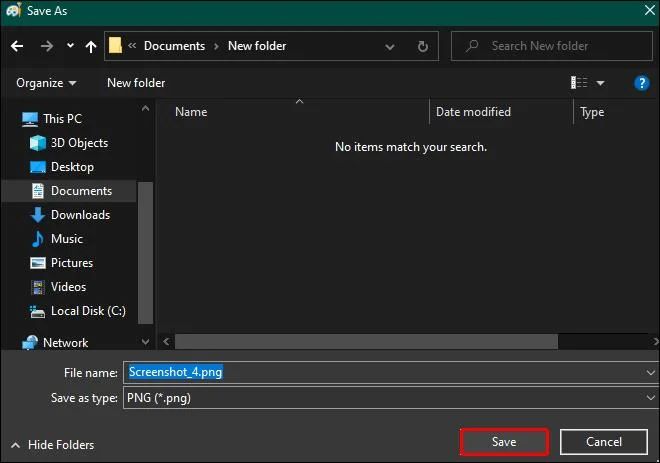This screenshot has height=463, width=660.
Task: Expand the address bar history dropdown
Action: point(390,47)
